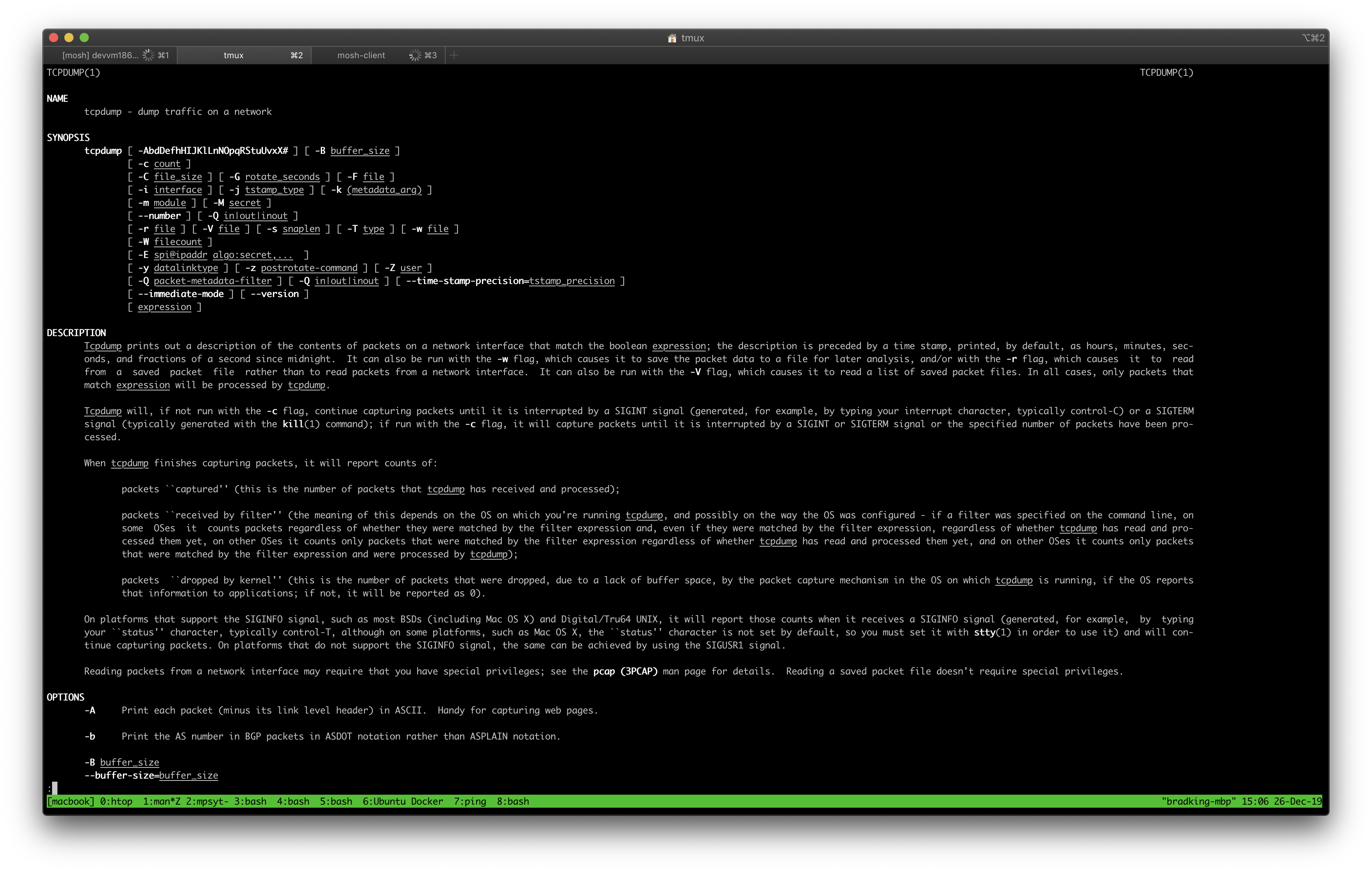1372x872 pixels.
Task: Click the NAME section heading
Action: [x=57, y=98]
